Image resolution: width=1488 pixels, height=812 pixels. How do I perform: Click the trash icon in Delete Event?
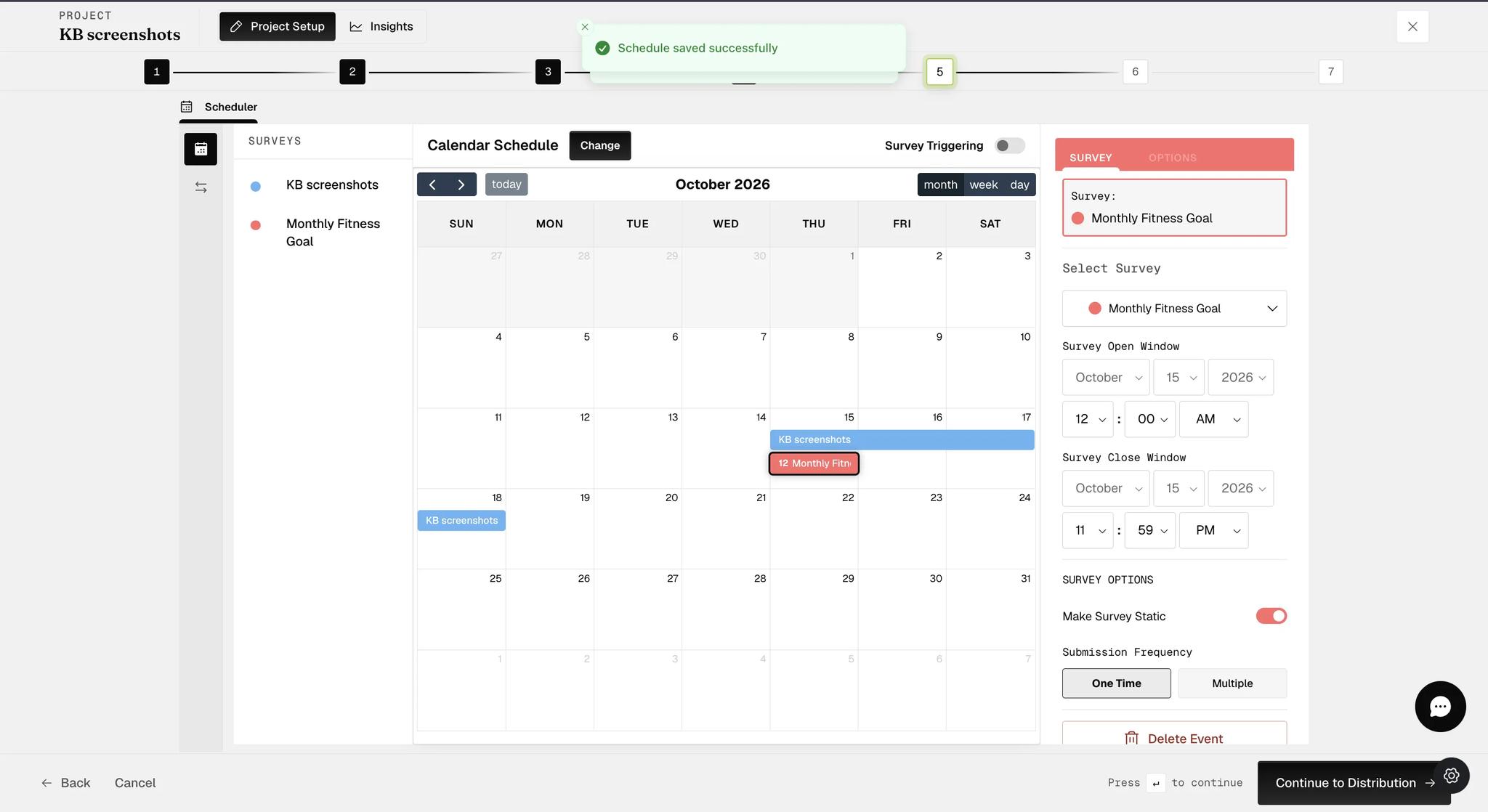point(1131,738)
